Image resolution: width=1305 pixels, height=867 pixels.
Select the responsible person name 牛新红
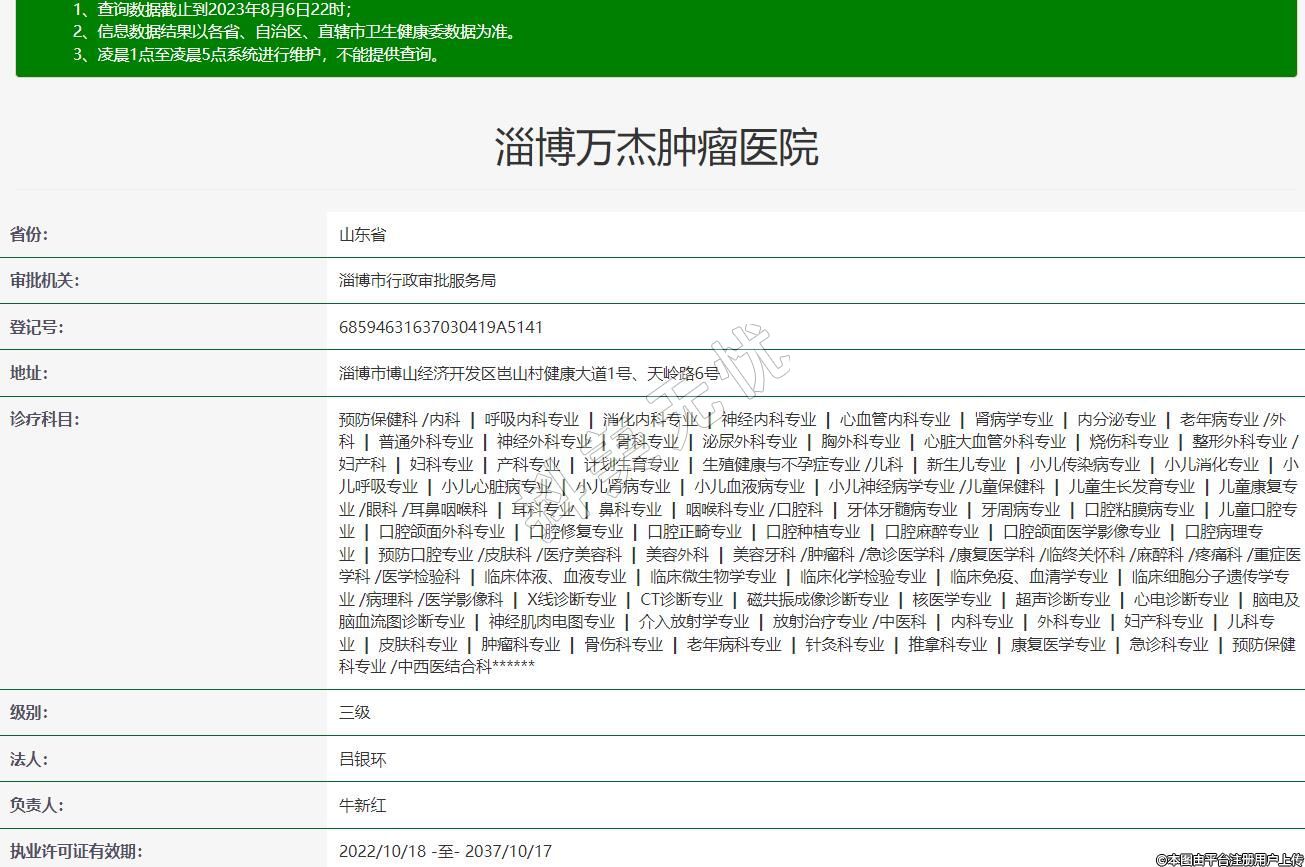362,805
